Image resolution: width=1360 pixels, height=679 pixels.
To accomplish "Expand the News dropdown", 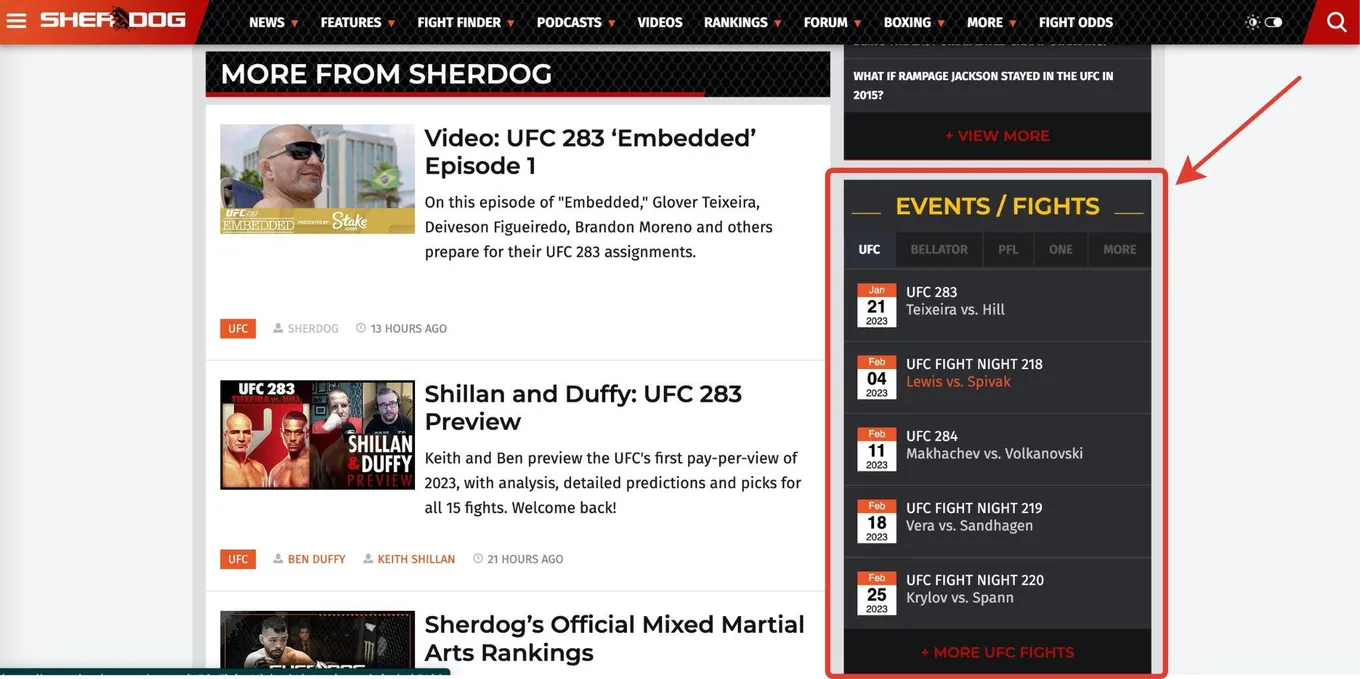I will 273,22.
